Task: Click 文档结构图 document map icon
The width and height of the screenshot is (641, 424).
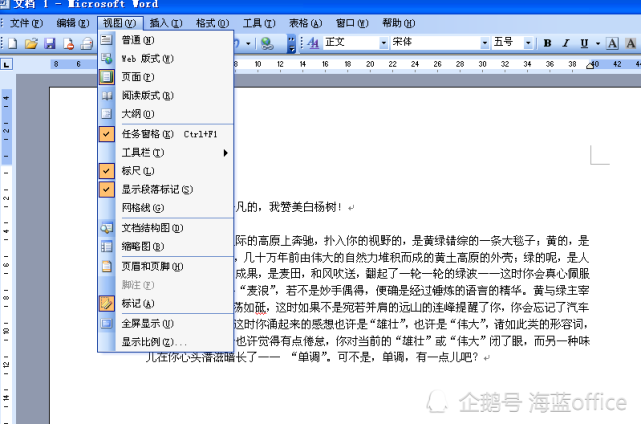Action: (x=106, y=228)
